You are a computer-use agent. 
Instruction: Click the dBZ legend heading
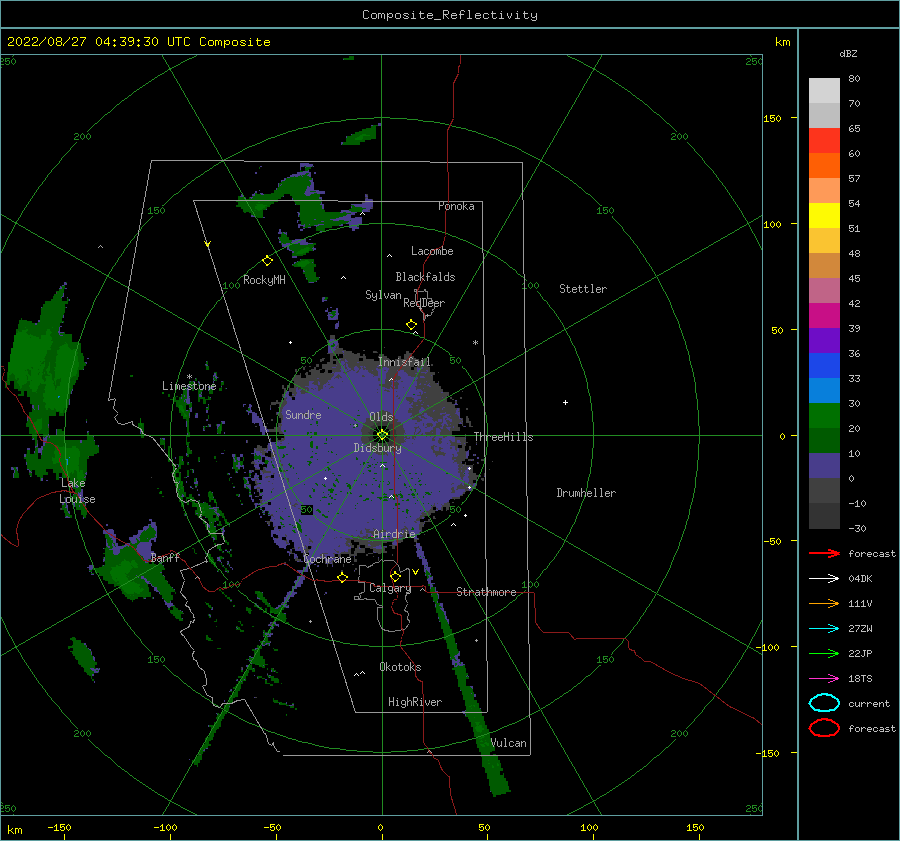(x=848, y=53)
